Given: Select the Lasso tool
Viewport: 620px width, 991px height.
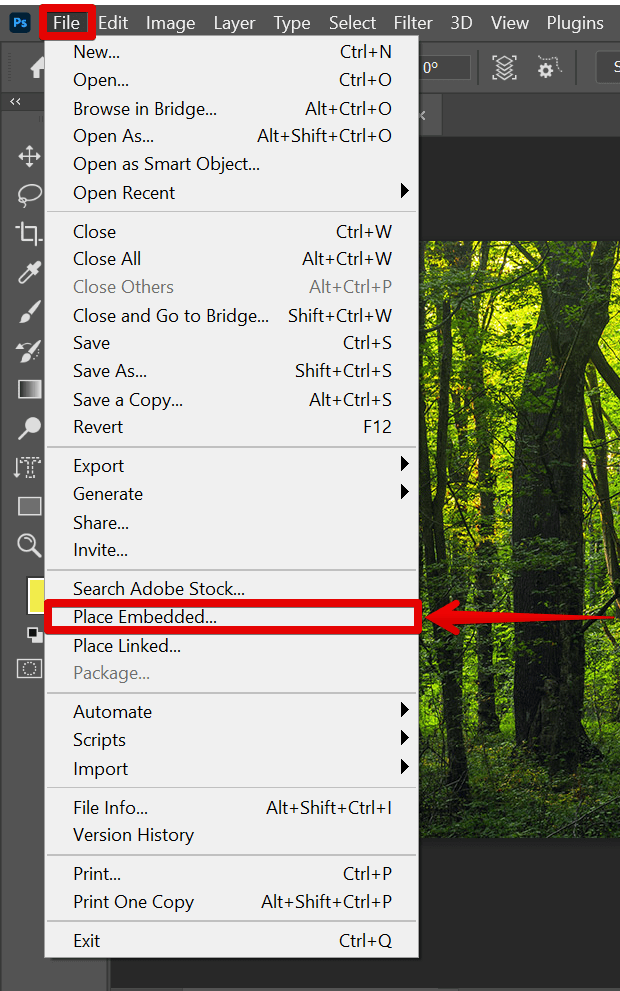Looking at the screenshot, I should (28, 195).
